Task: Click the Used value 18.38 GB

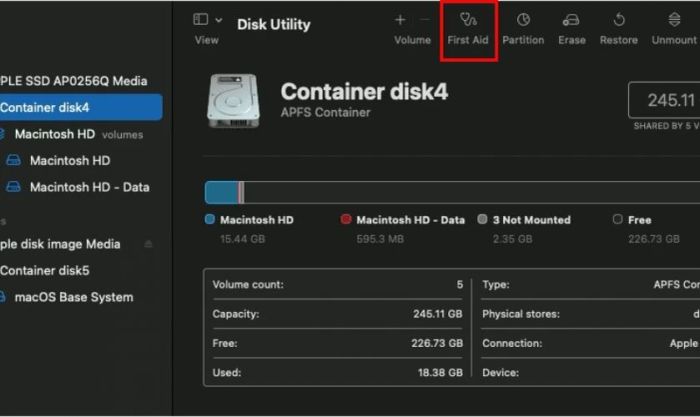Action: (440, 372)
